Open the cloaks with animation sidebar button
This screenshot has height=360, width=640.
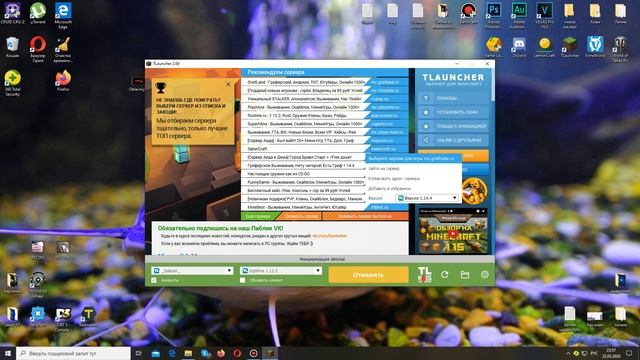453,126
